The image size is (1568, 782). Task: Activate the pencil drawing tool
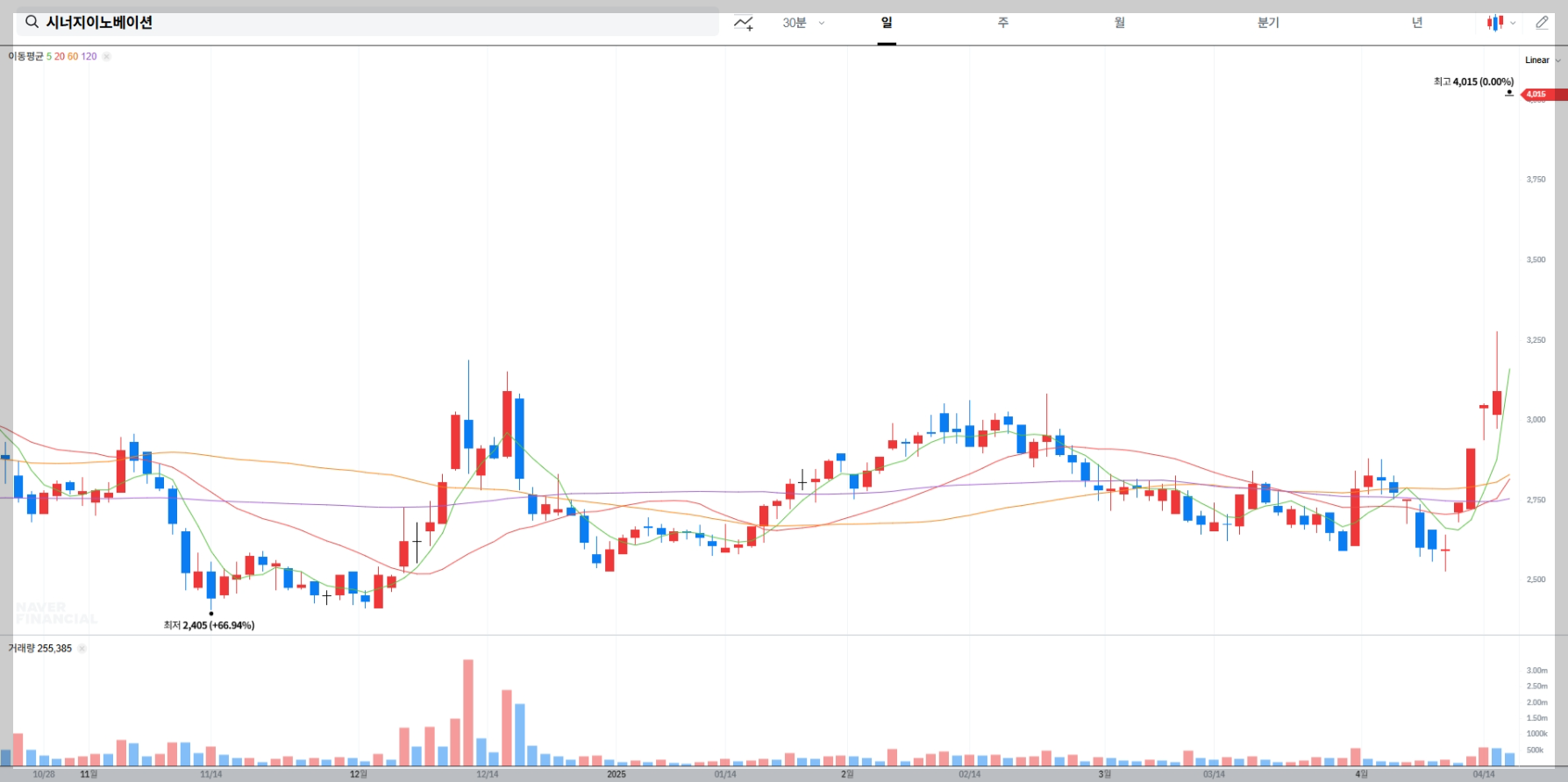click(x=1542, y=23)
